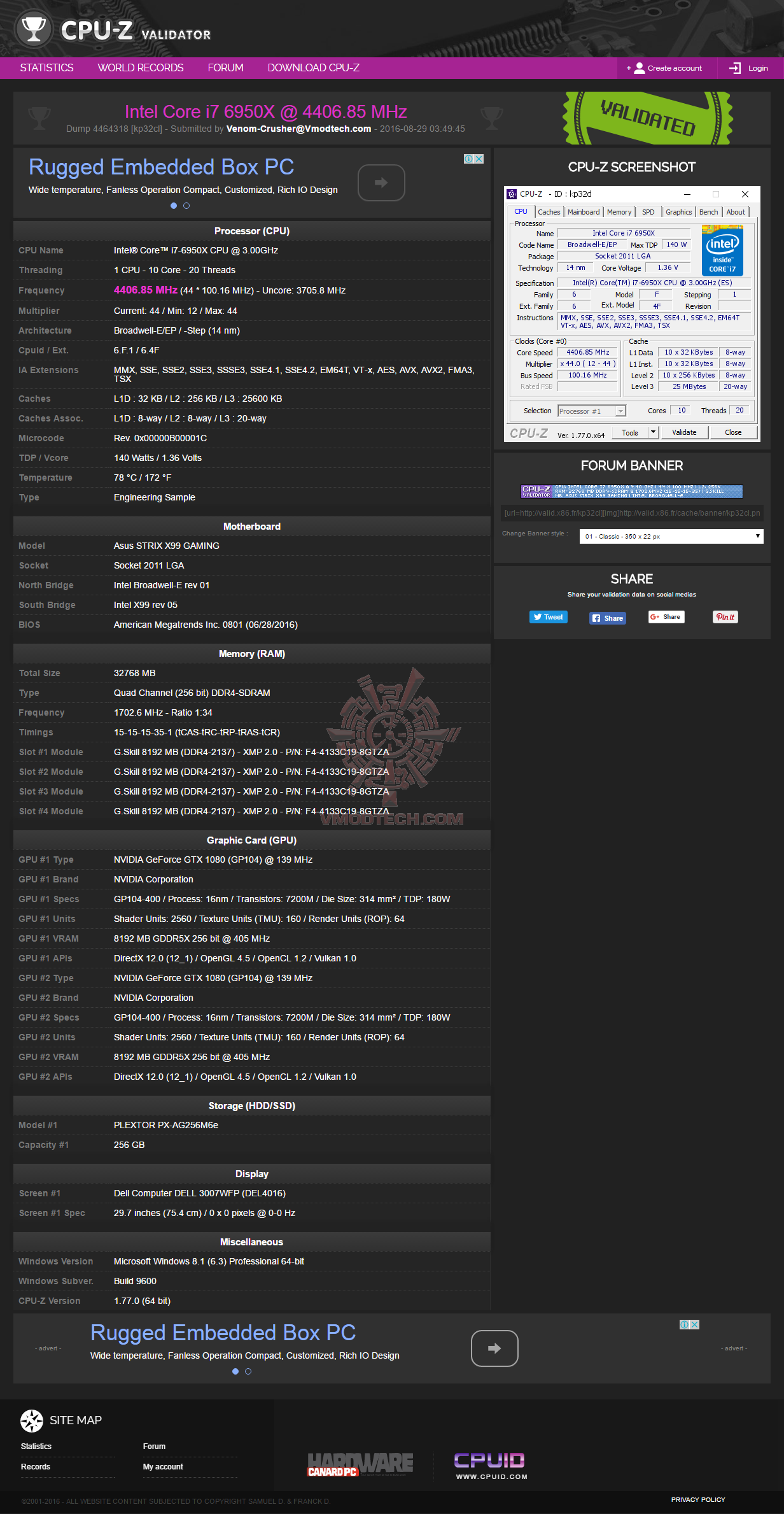Click the Intel Core i7 6950X page title
This screenshot has height=1514, width=784.
coord(265,111)
